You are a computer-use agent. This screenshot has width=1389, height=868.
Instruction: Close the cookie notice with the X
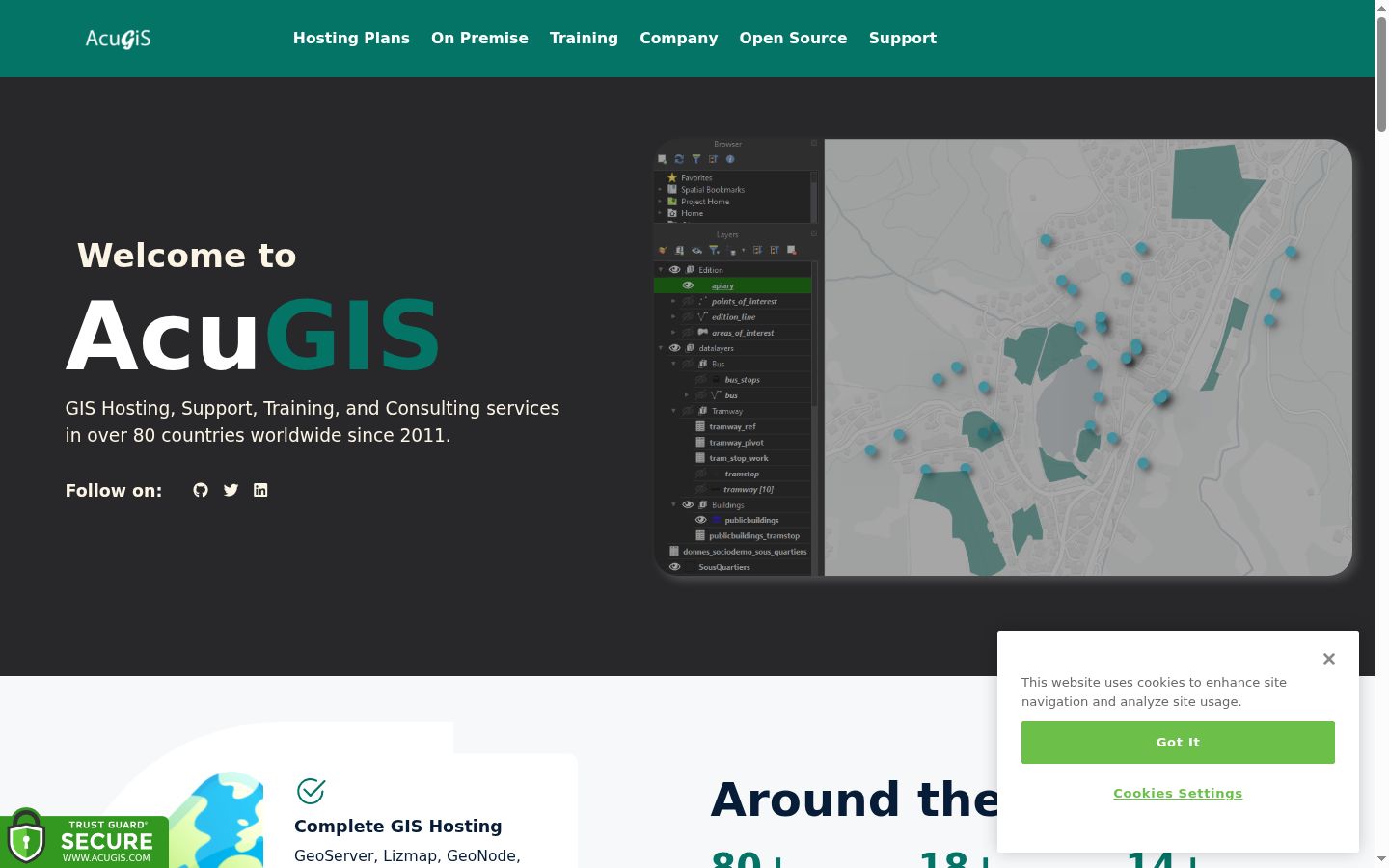(x=1329, y=659)
